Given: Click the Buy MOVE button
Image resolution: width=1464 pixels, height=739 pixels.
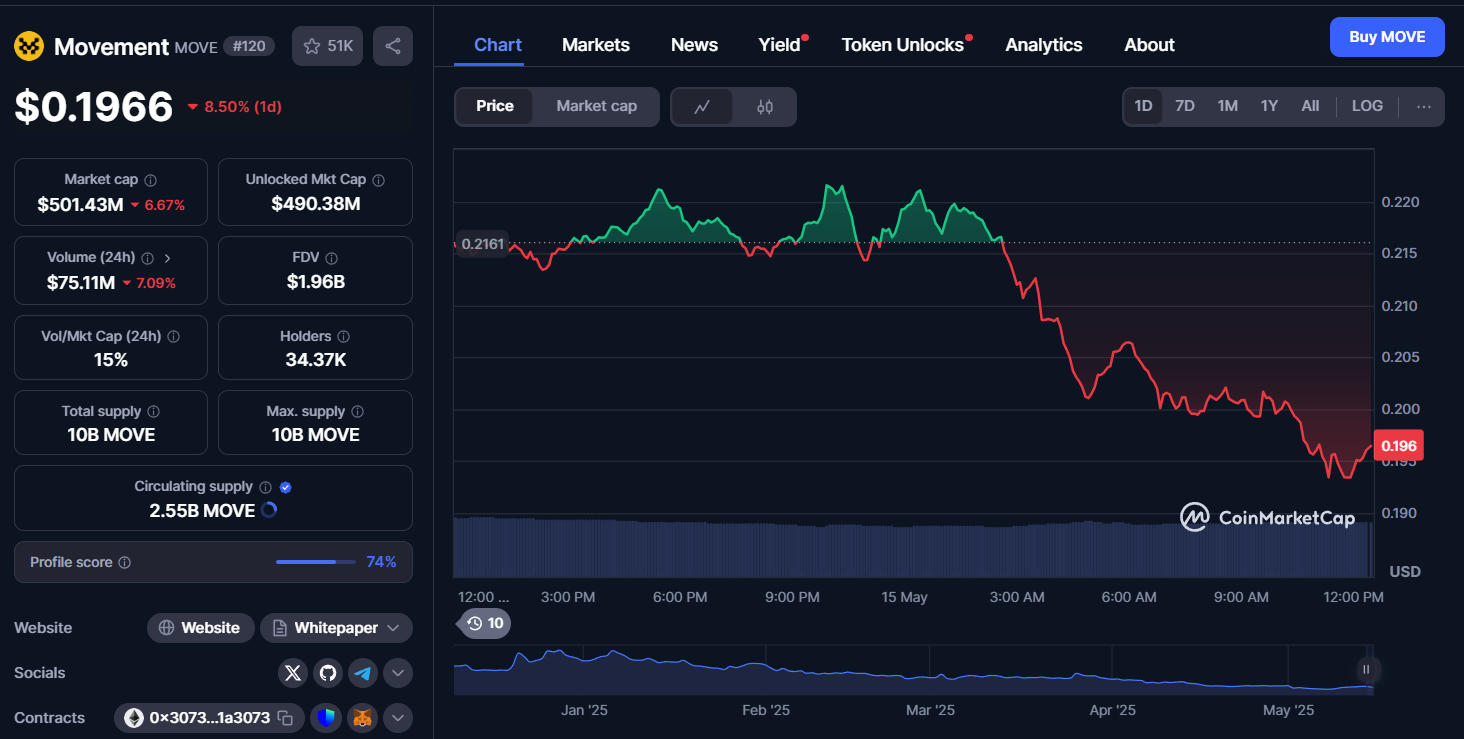Looking at the screenshot, I should (1387, 37).
